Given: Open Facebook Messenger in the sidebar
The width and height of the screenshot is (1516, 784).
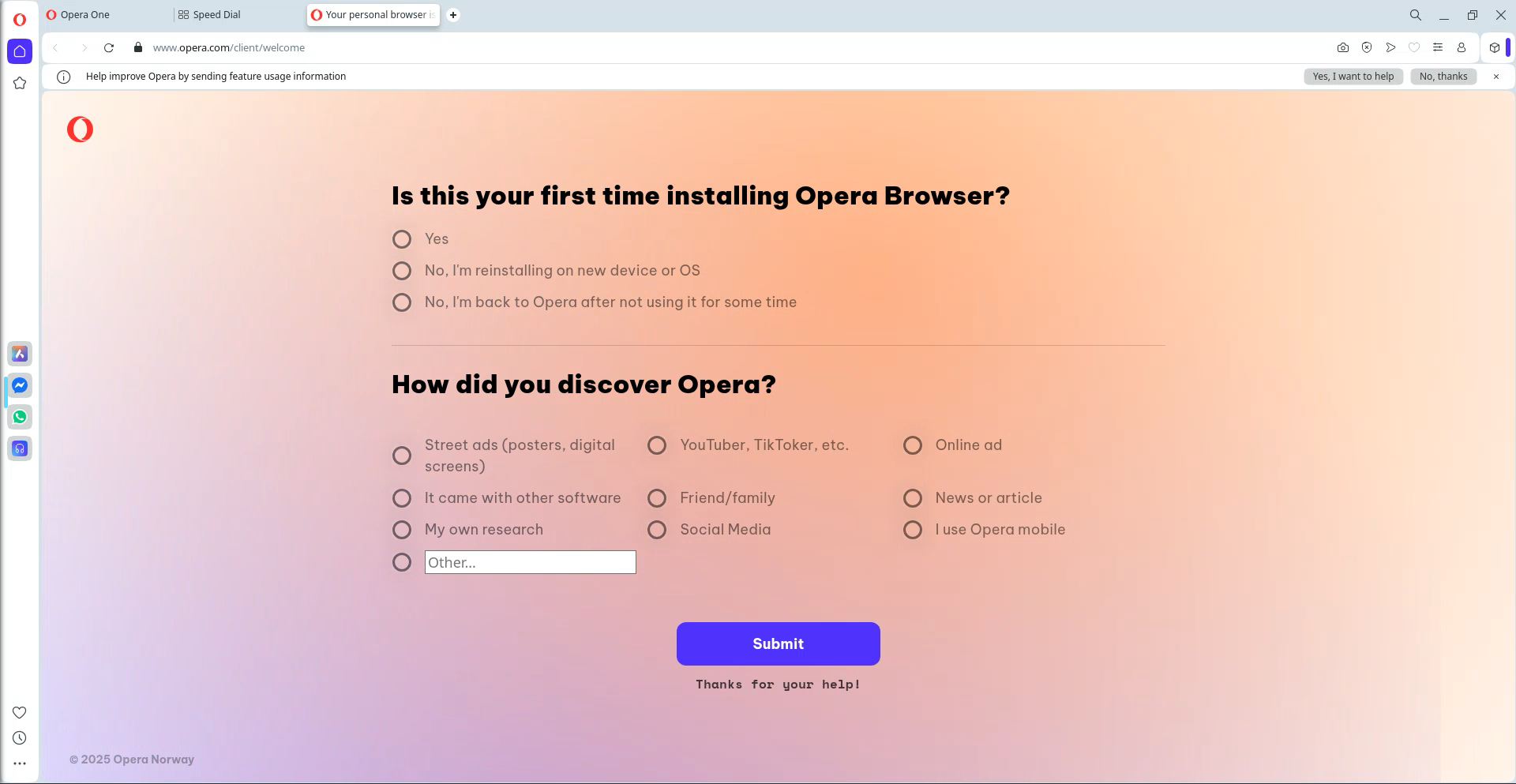Looking at the screenshot, I should [20, 385].
